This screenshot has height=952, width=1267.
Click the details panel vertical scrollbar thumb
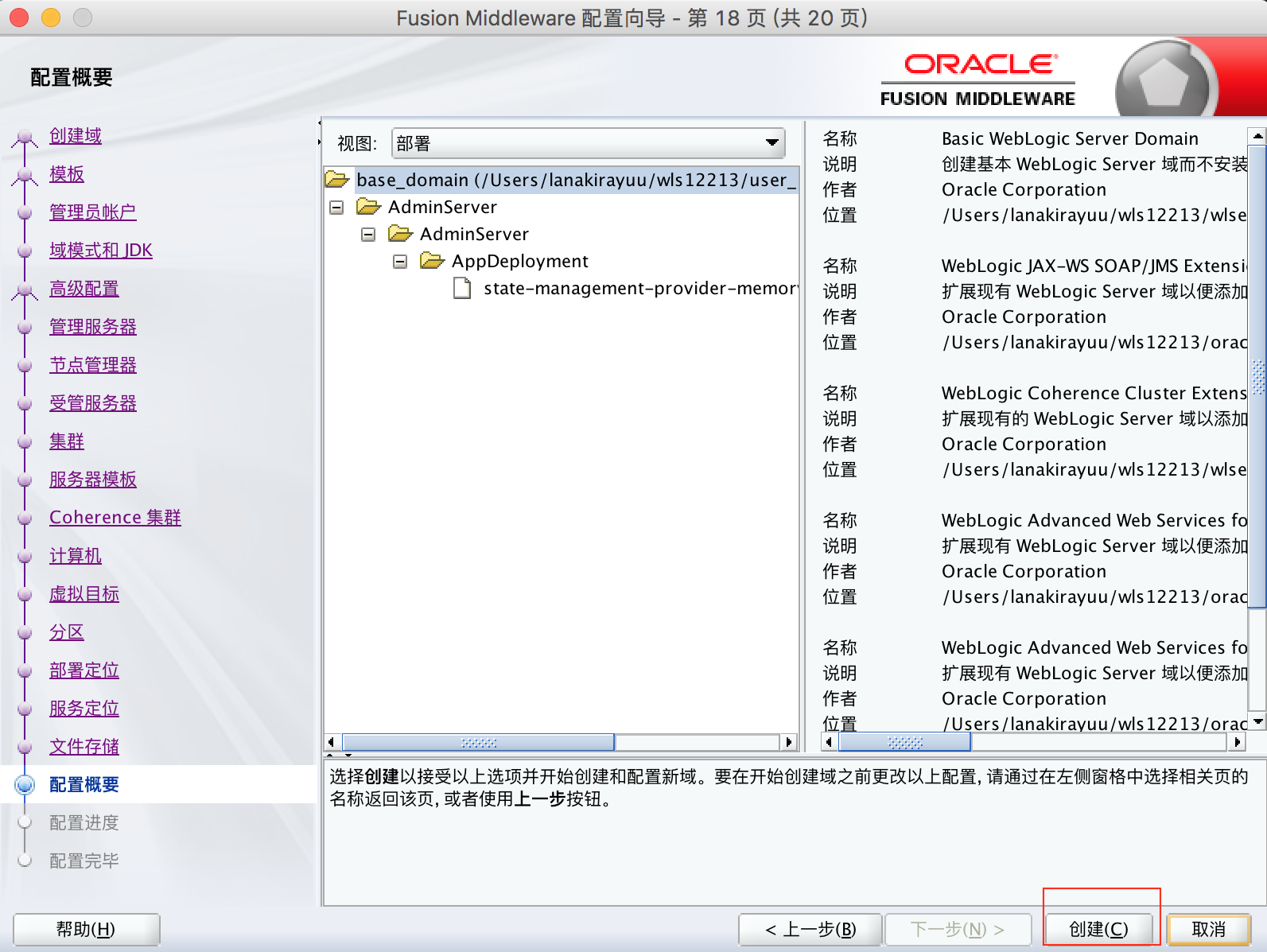tap(1257, 376)
